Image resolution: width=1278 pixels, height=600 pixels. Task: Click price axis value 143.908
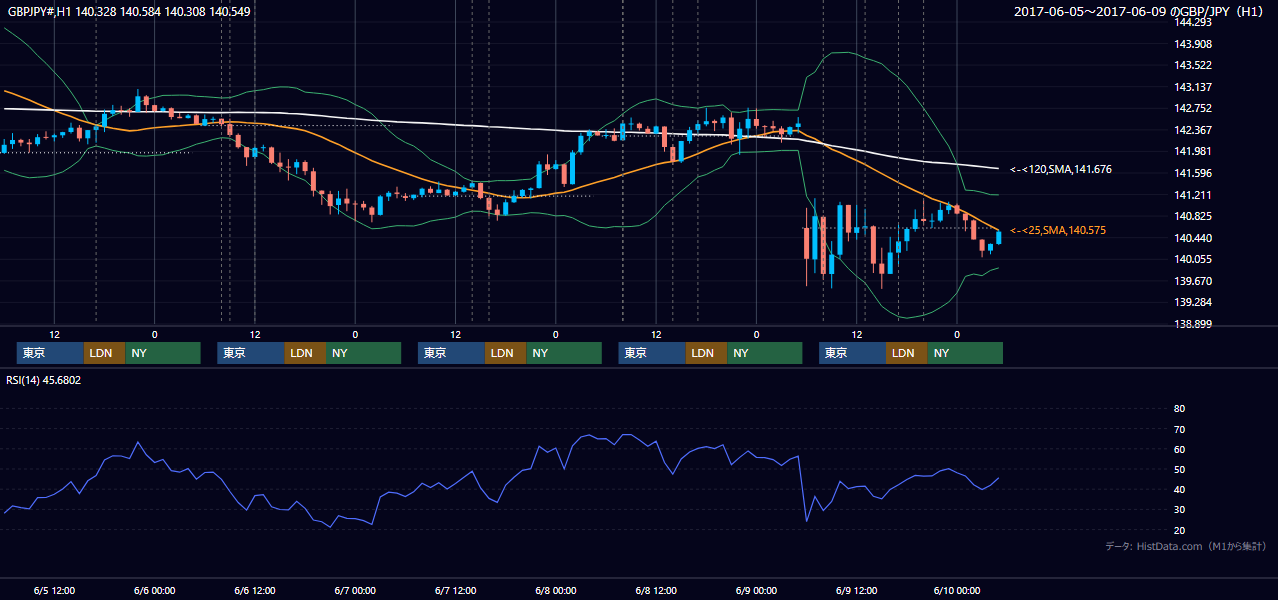click(1193, 44)
